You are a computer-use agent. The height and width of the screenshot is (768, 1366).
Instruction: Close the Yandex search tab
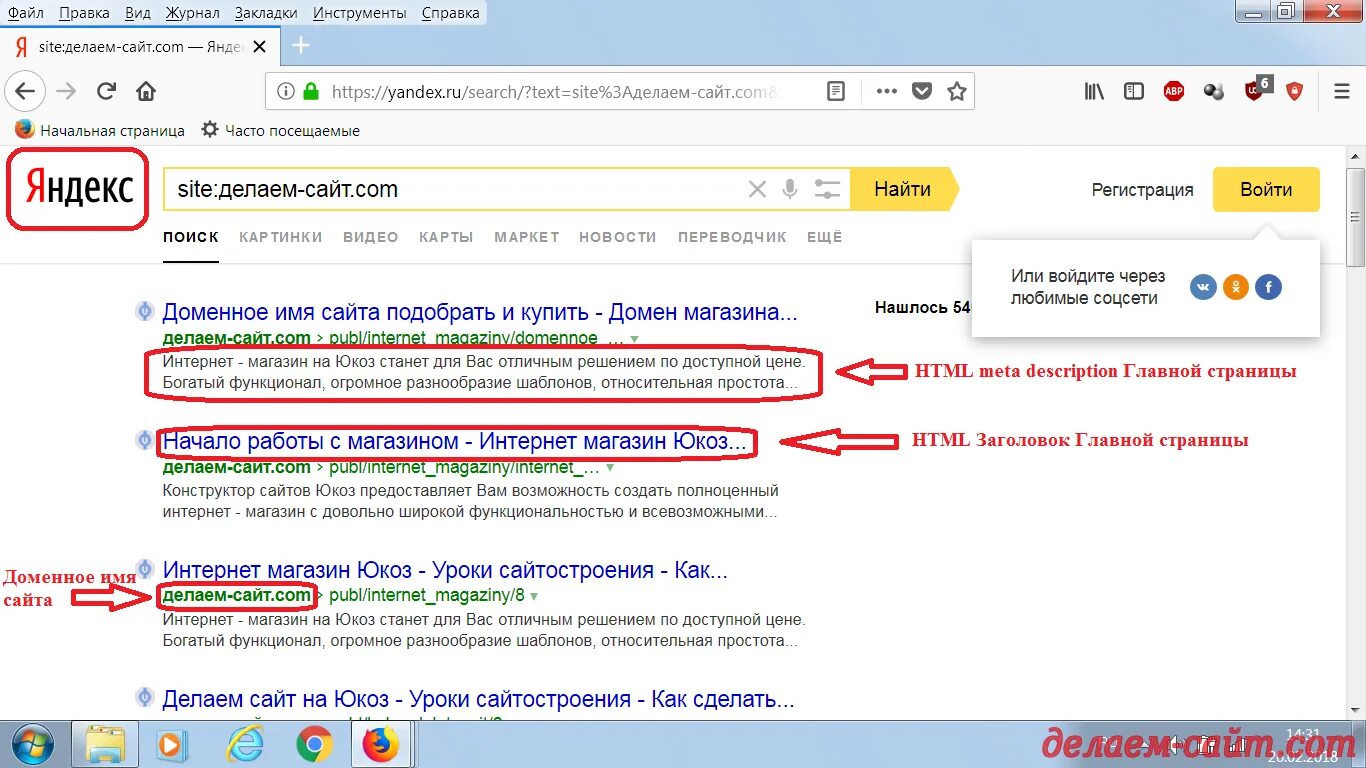coord(259,47)
